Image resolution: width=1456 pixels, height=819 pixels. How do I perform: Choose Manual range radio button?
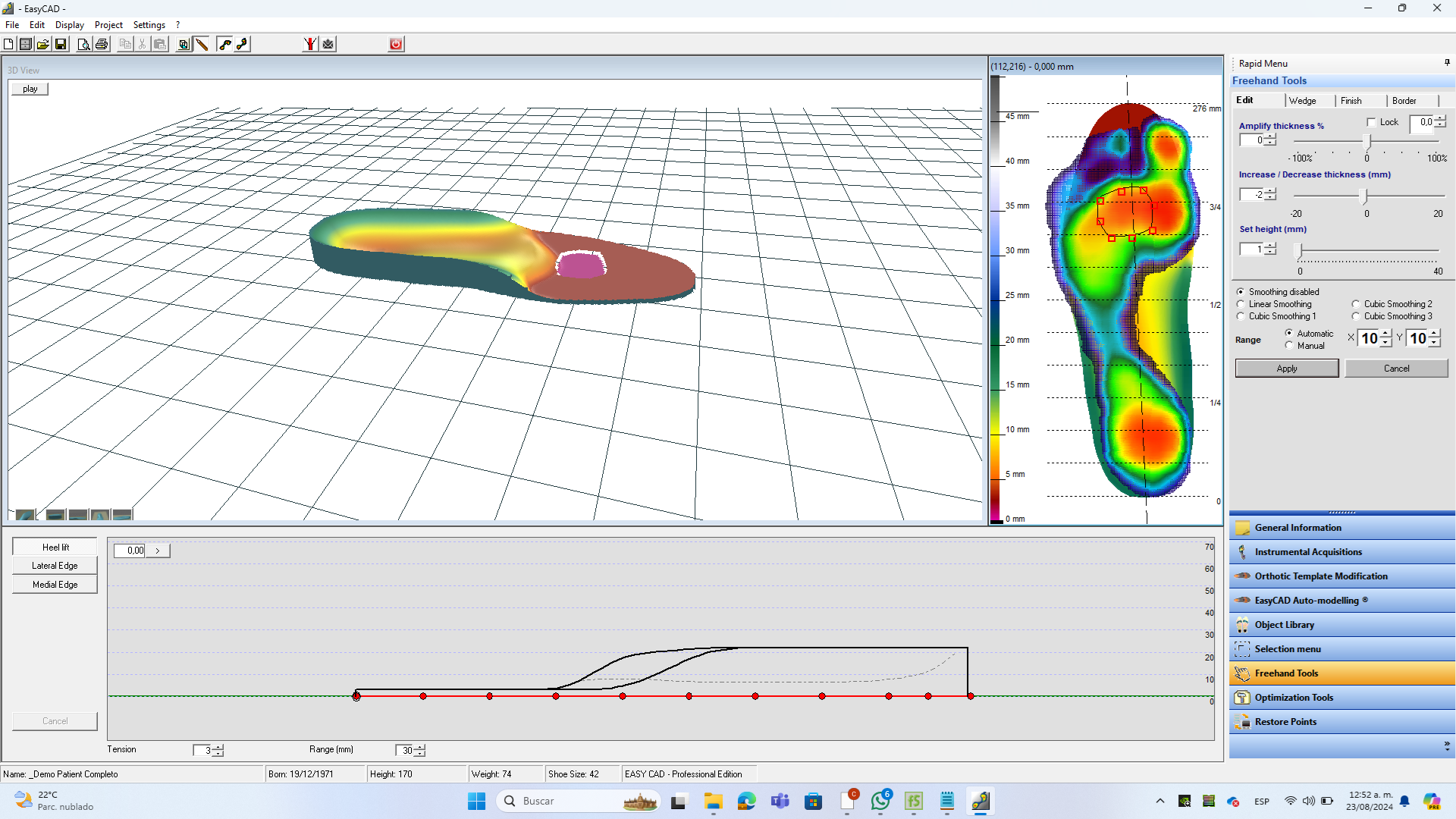tap(1289, 346)
